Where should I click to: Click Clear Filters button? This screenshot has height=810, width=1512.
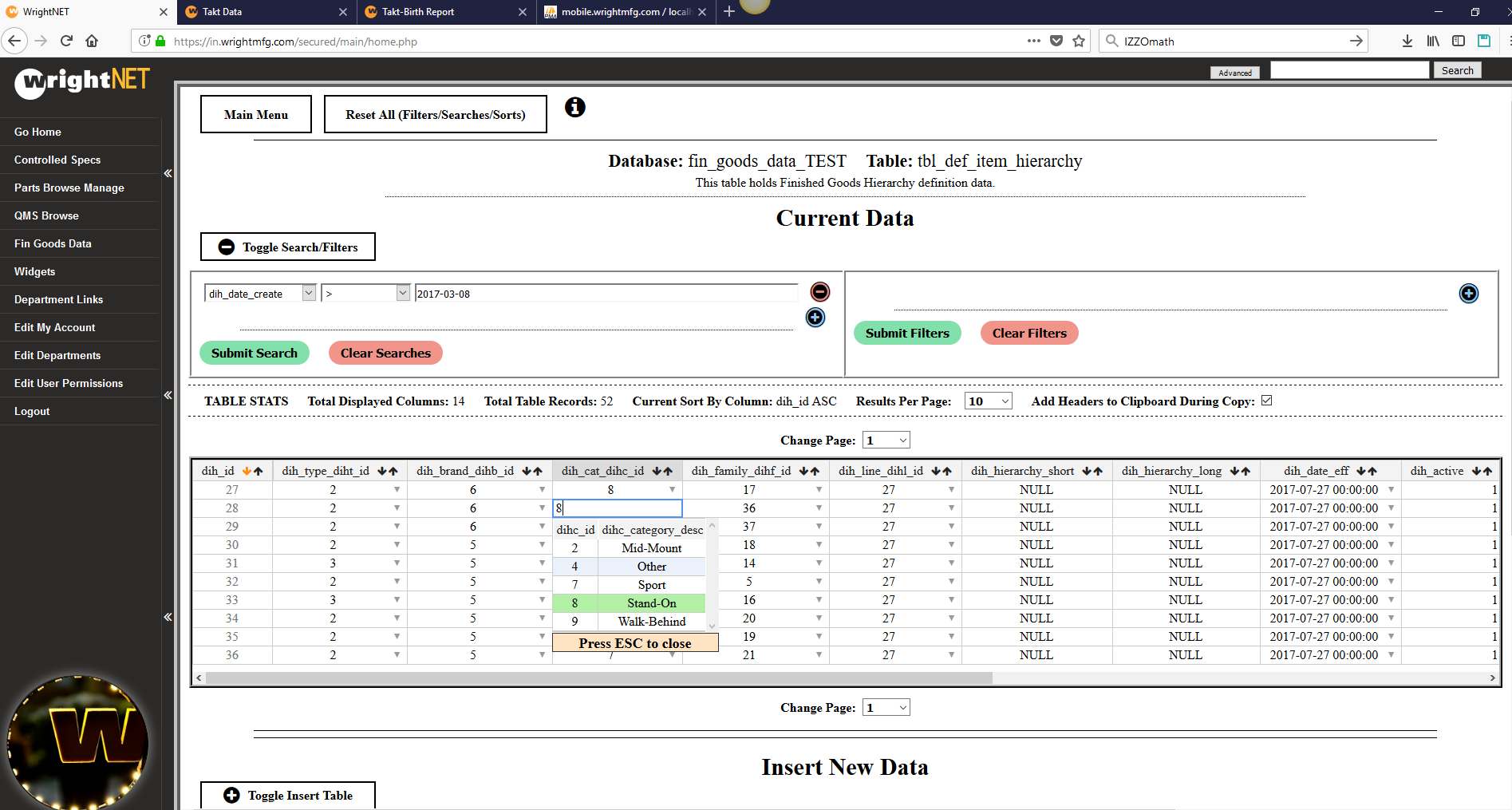click(x=1029, y=333)
